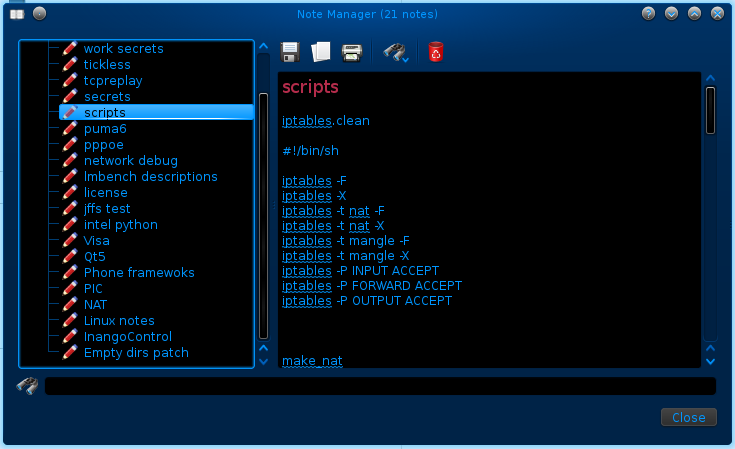Click the iptables -P INPUT ACCEPT line

pyautogui.click(x=360, y=271)
